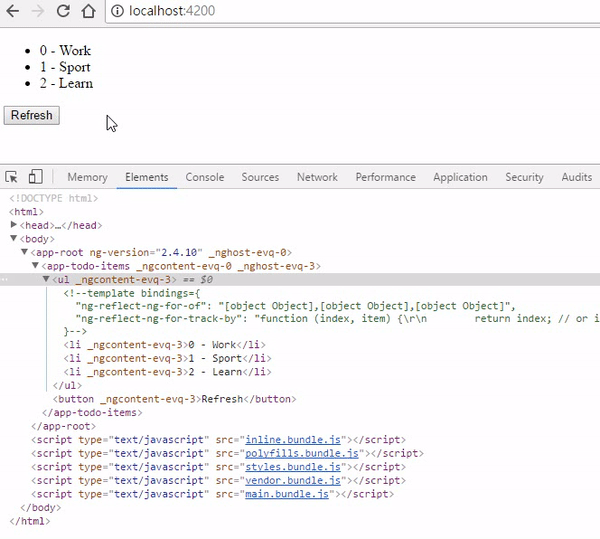Viewport: 600px width, 539px height.
Task: Select the closing /html tag row
Action: tap(30, 521)
